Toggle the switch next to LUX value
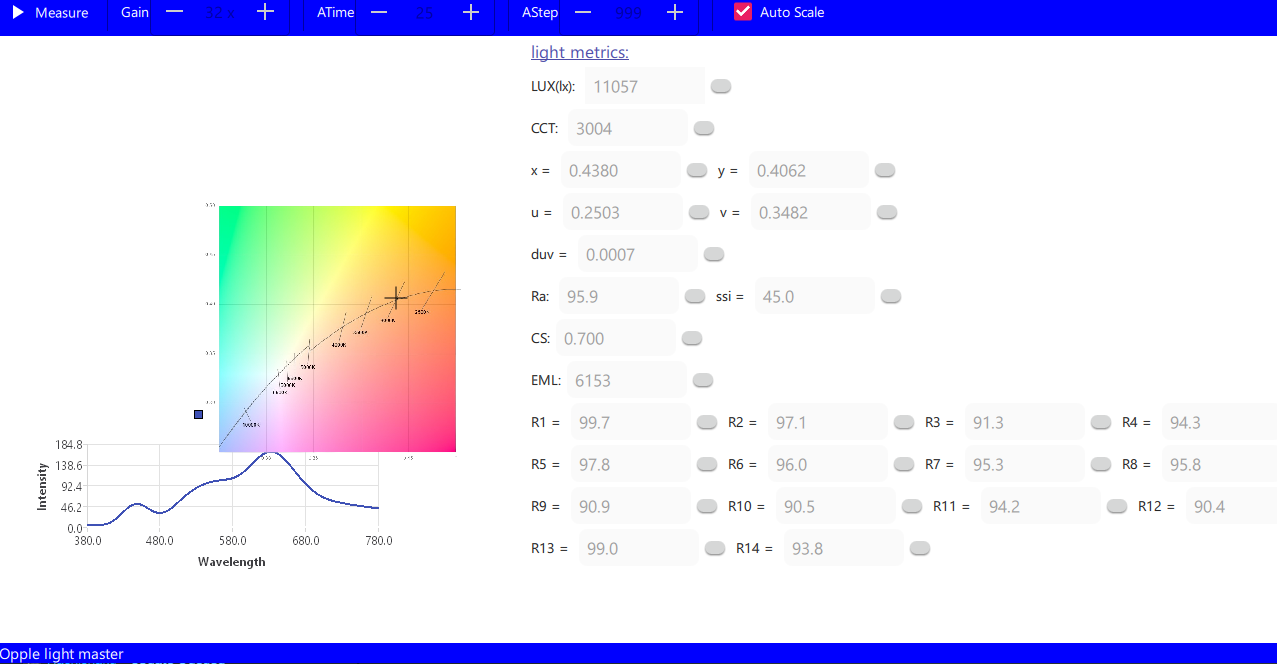The image size is (1277, 664). [x=721, y=87]
